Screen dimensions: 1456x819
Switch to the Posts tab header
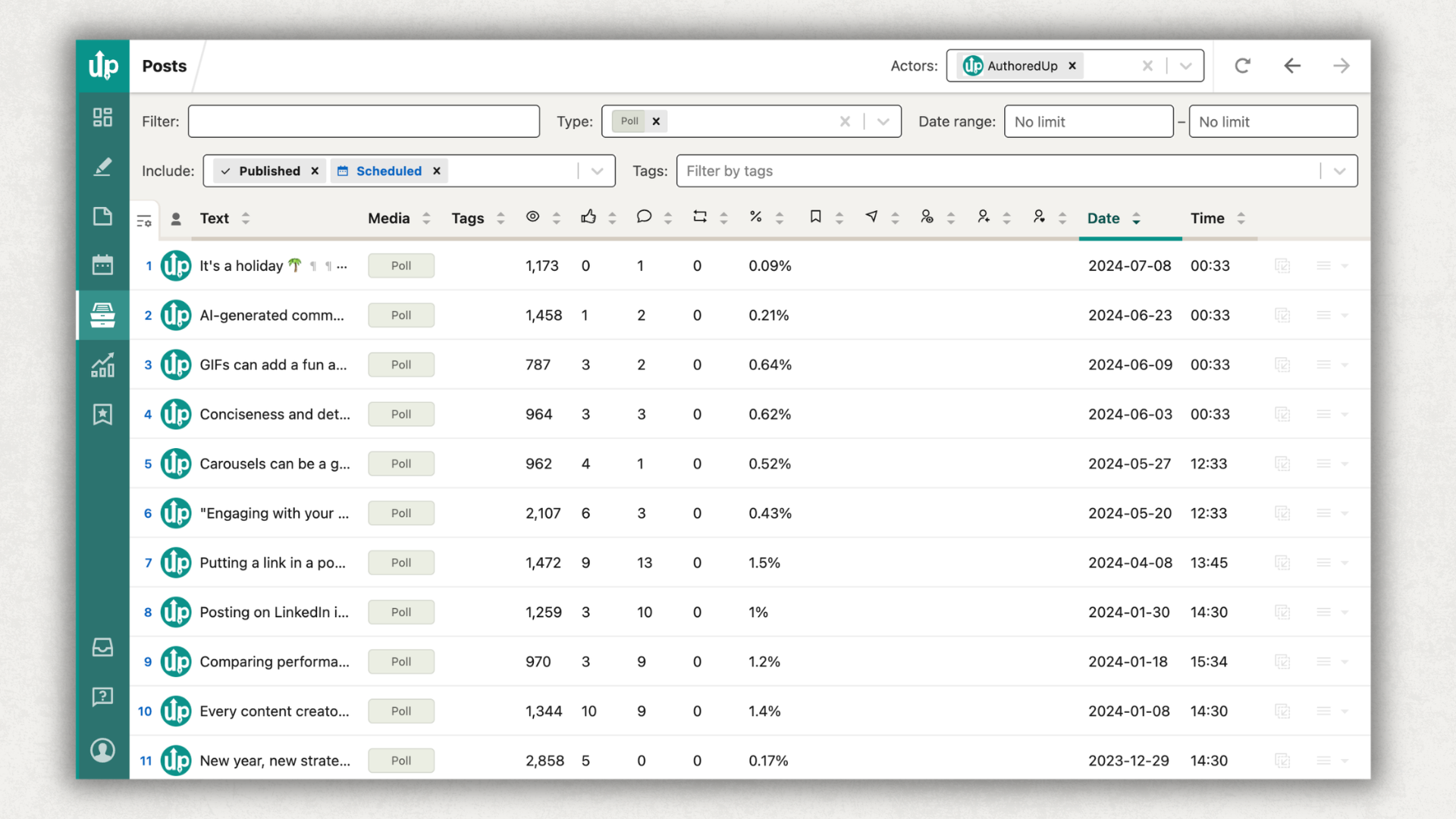click(x=164, y=66)
